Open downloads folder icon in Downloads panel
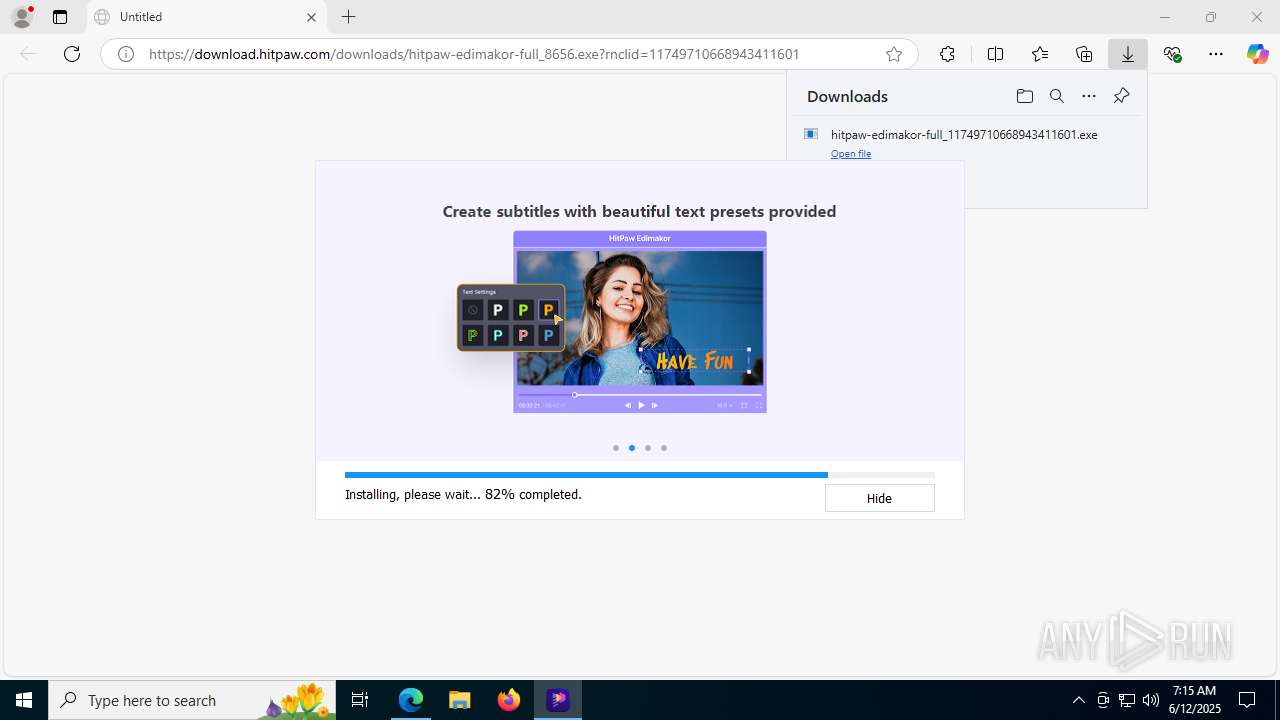 pos(1024,96)
